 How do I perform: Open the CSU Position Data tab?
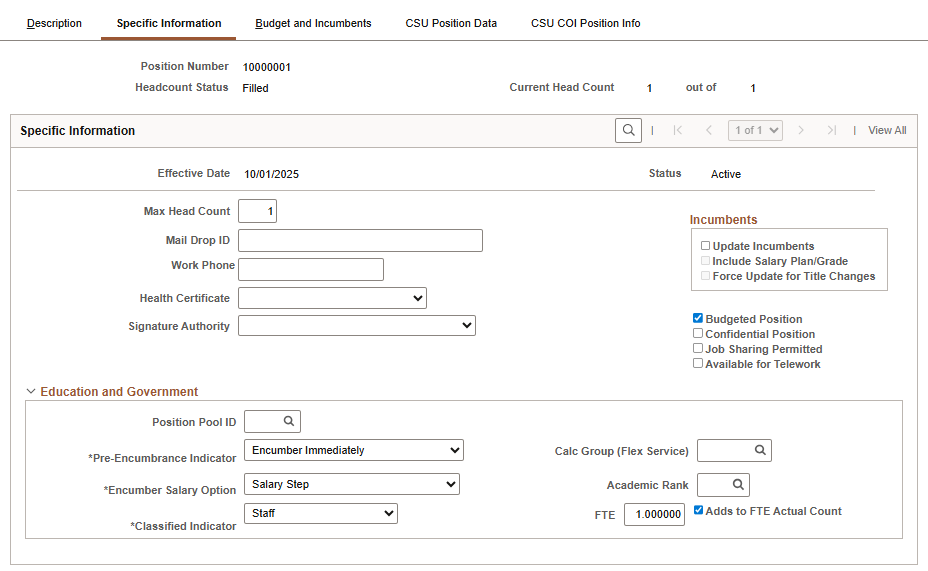(x=451, y=23)
